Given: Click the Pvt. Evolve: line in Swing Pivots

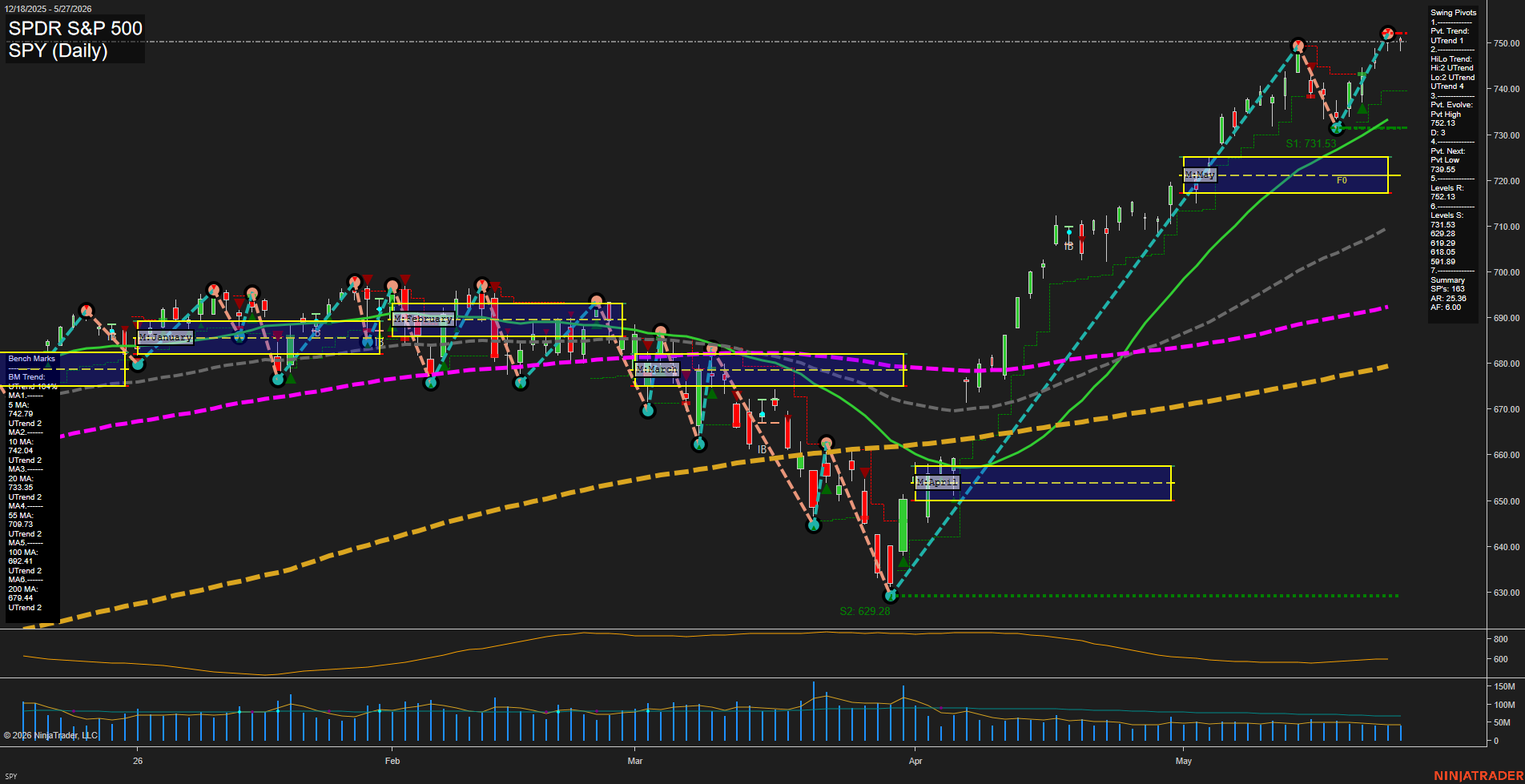Looking at the screenshot, I should 1451,105.
